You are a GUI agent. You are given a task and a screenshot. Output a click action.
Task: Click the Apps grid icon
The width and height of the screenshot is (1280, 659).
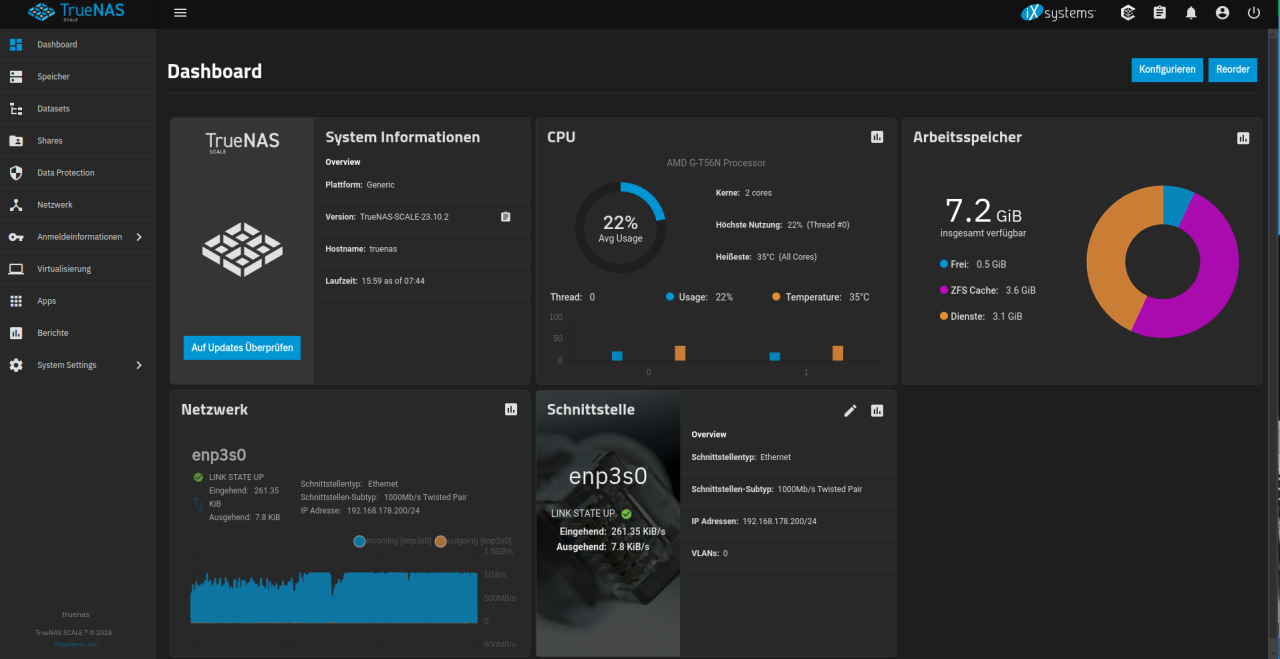click(x=16, y=301)
